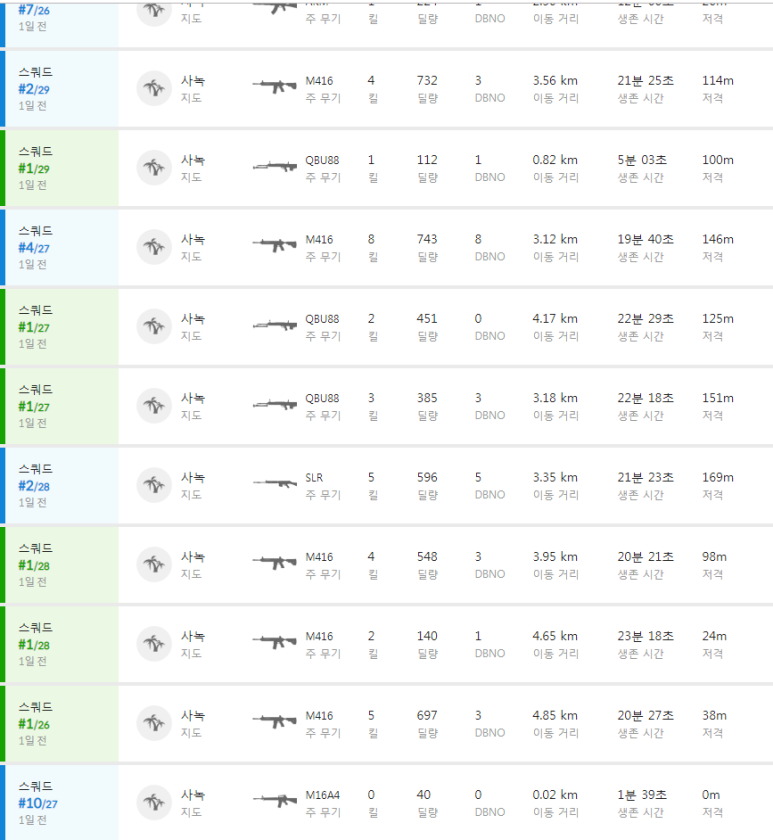Click the SLR weapon icon
The height and width of the screenshot is (840, 773).
(x=275, y=484)
